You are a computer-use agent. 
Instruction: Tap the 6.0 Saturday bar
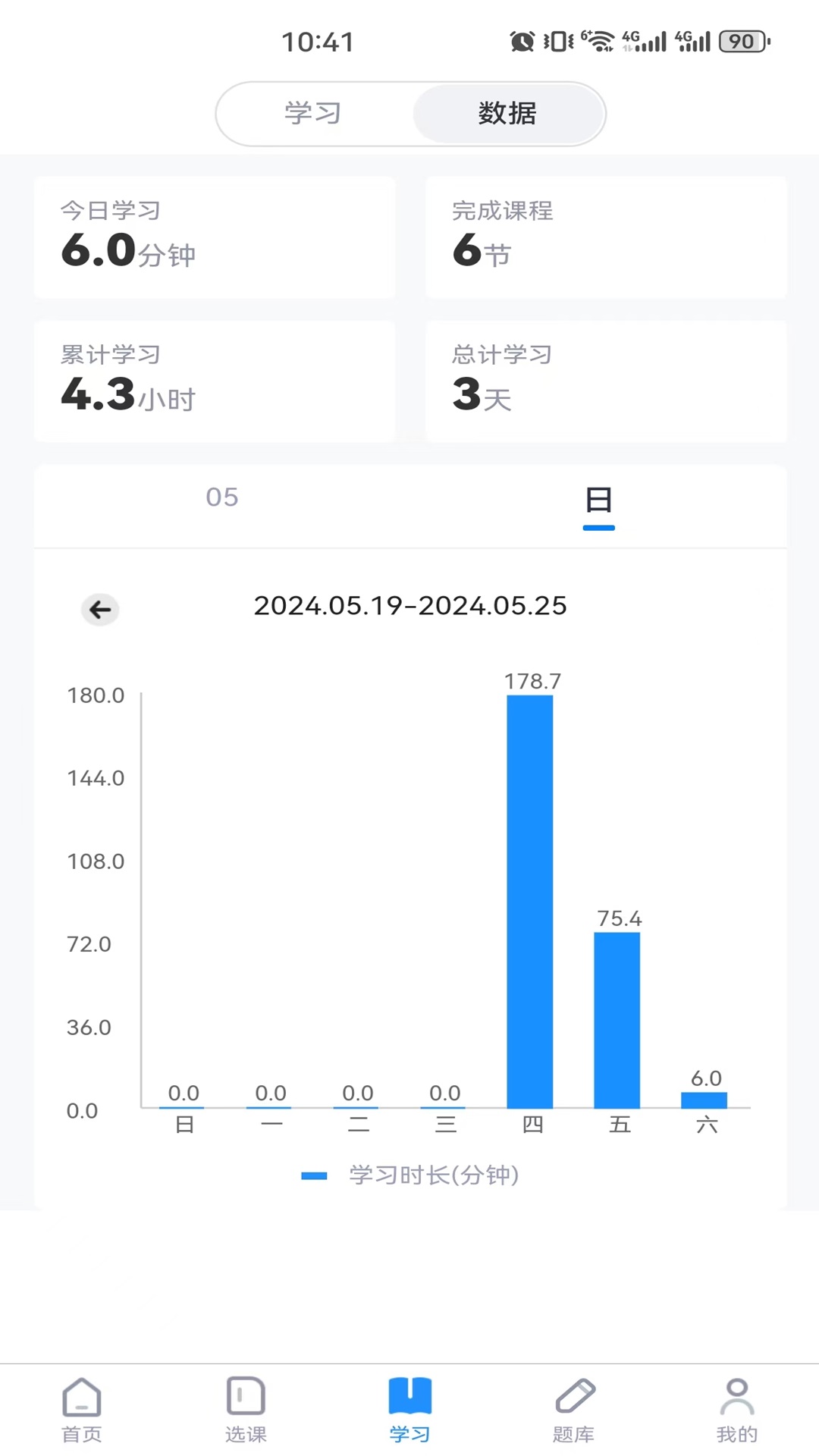[x=704, y=1100]
